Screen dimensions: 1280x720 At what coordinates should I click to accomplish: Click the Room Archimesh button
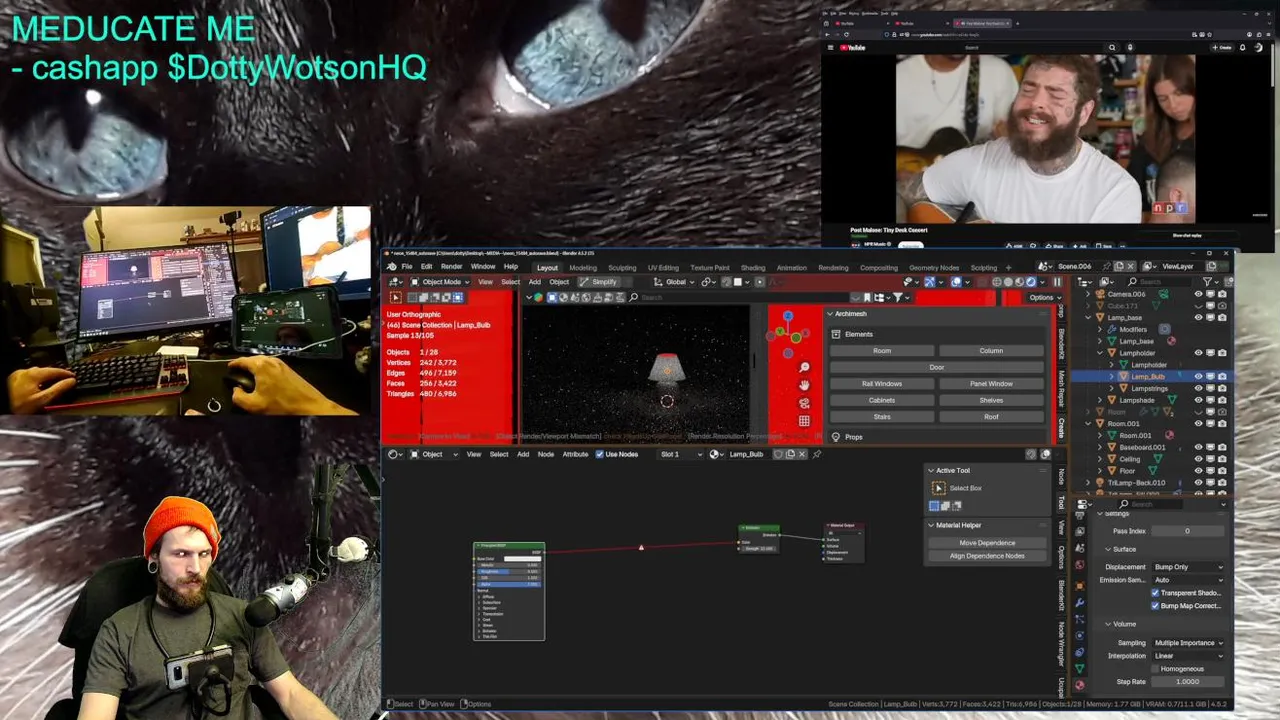pyautogui.click(x=882, y=351)
